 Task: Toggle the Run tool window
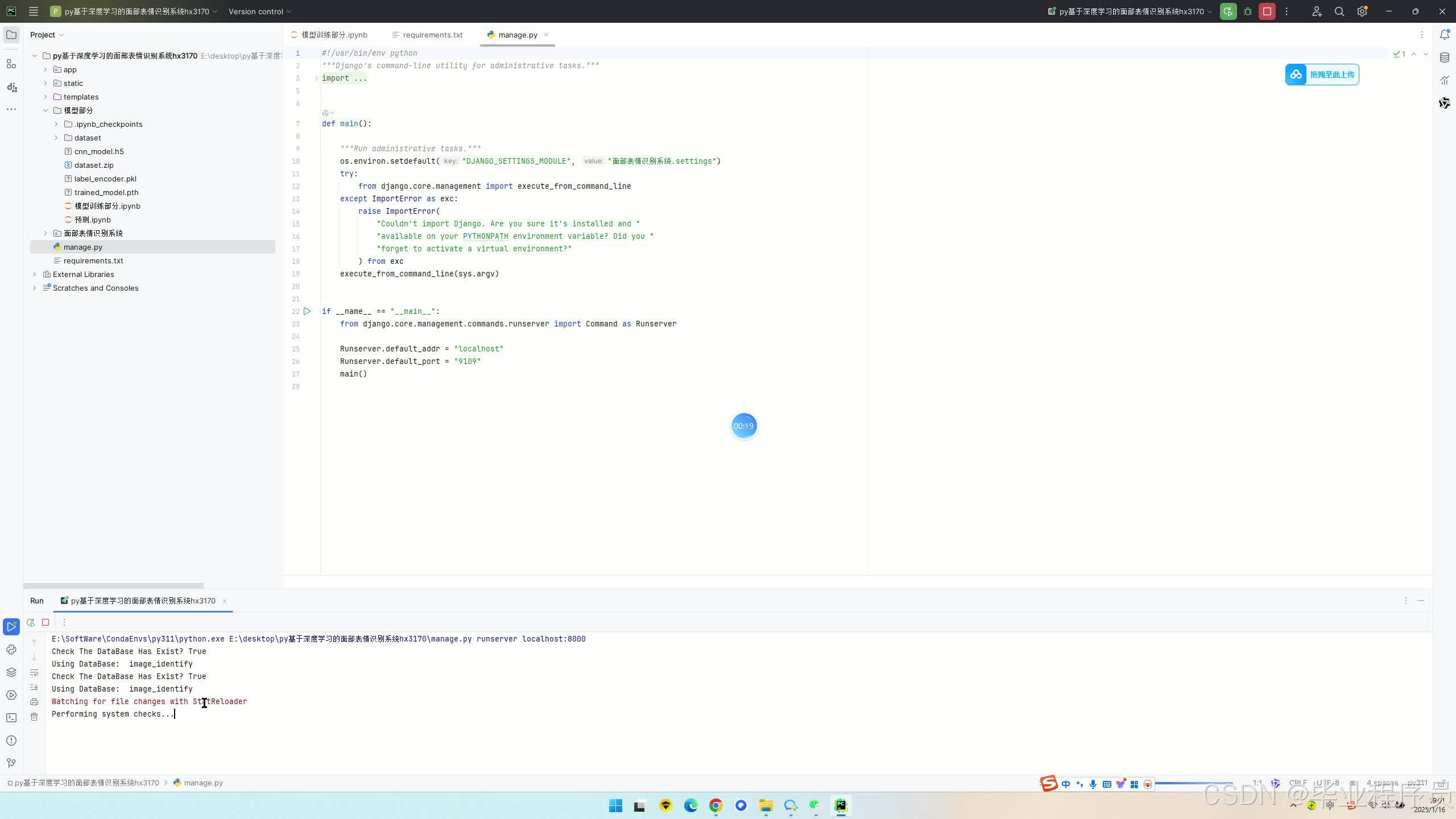[11, 627]
